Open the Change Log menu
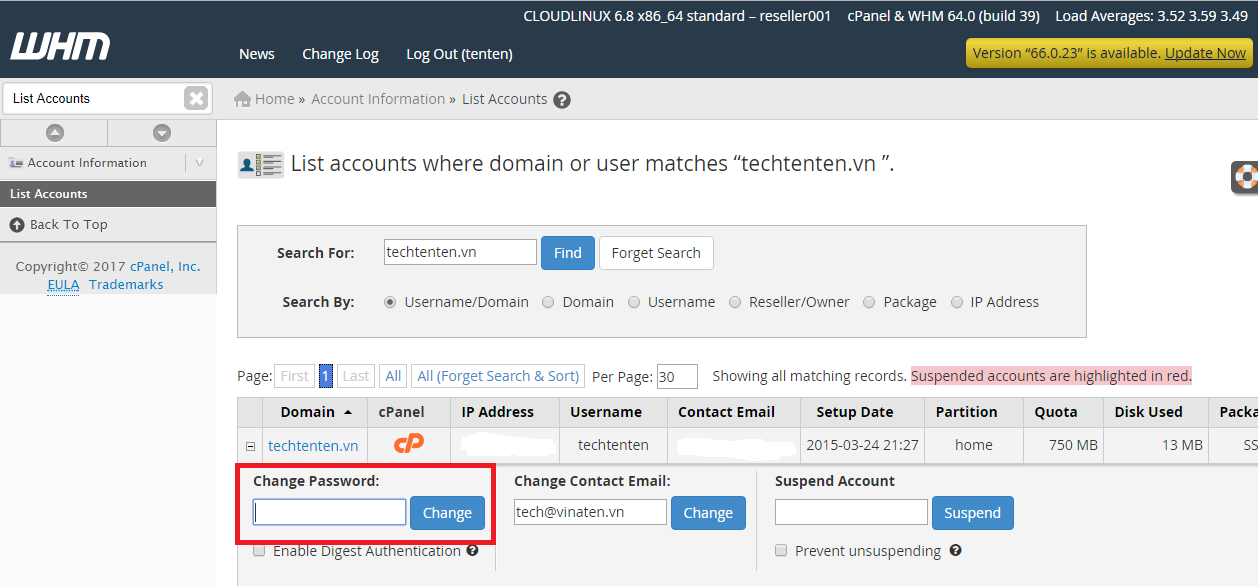Viewport: 1258px width, 586px height. tap(340, 54)
